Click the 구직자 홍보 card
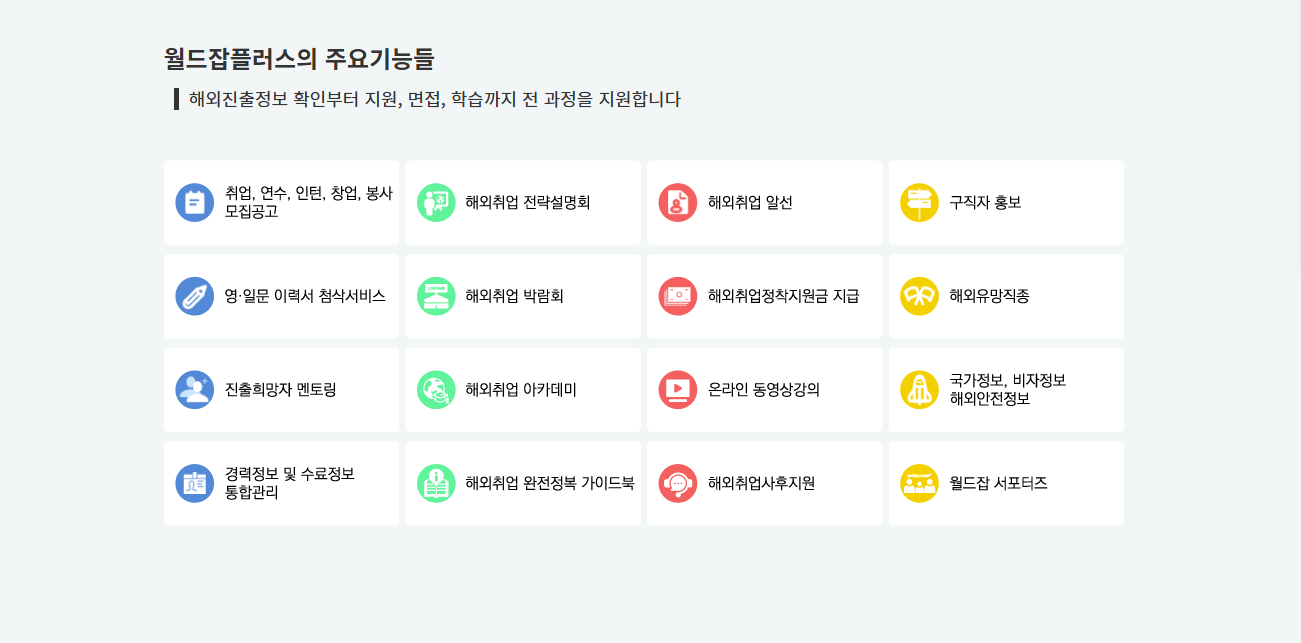The image size is (1301, 643). pos(1005,202)
